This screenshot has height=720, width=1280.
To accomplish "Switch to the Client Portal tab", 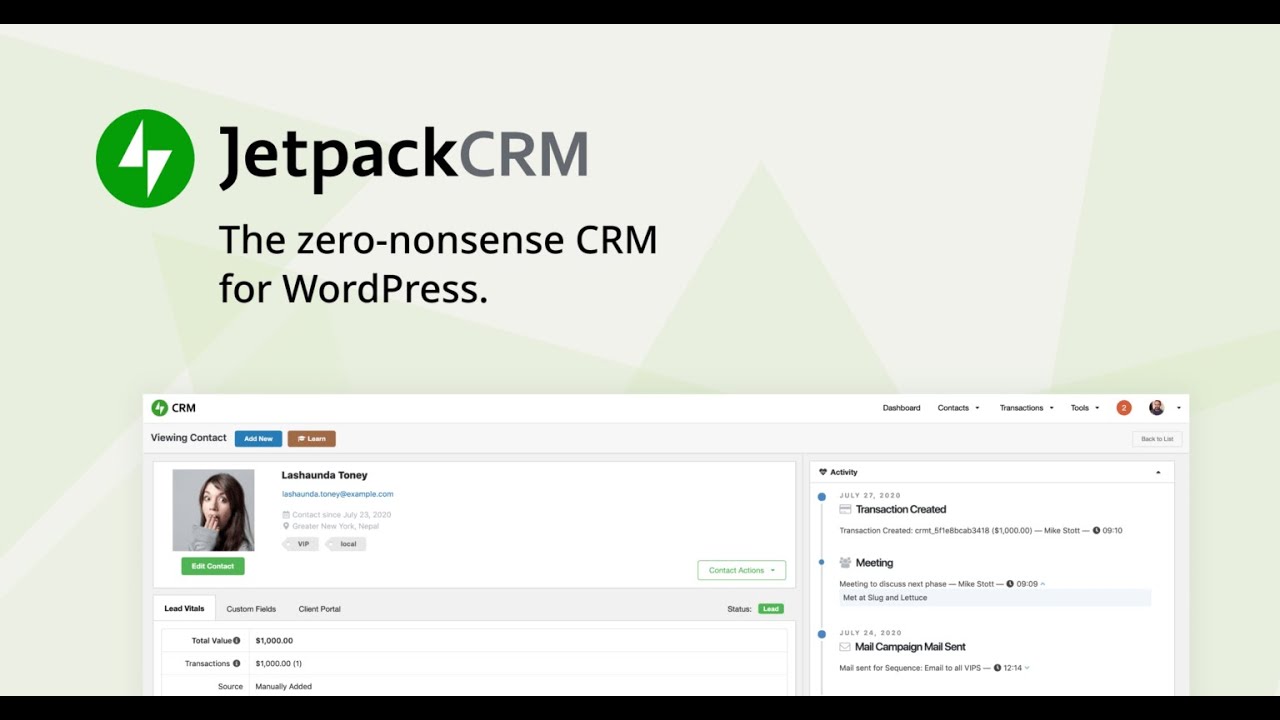I will point(320,608).
